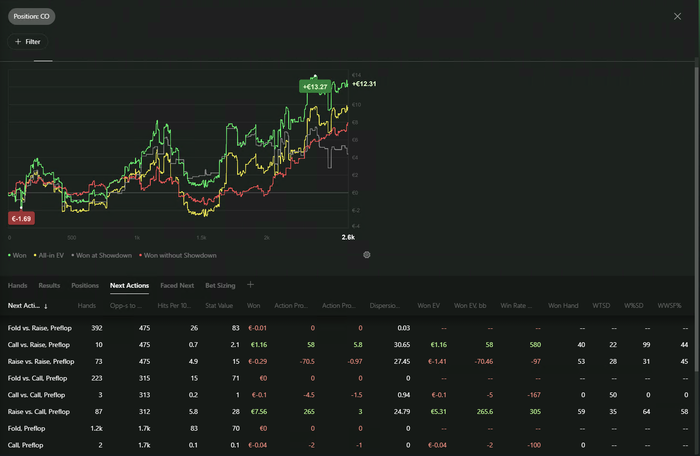Viewport: 700px width, 456px height.
Task: Sort by the Won EV column header
Action: coord(429,305)
